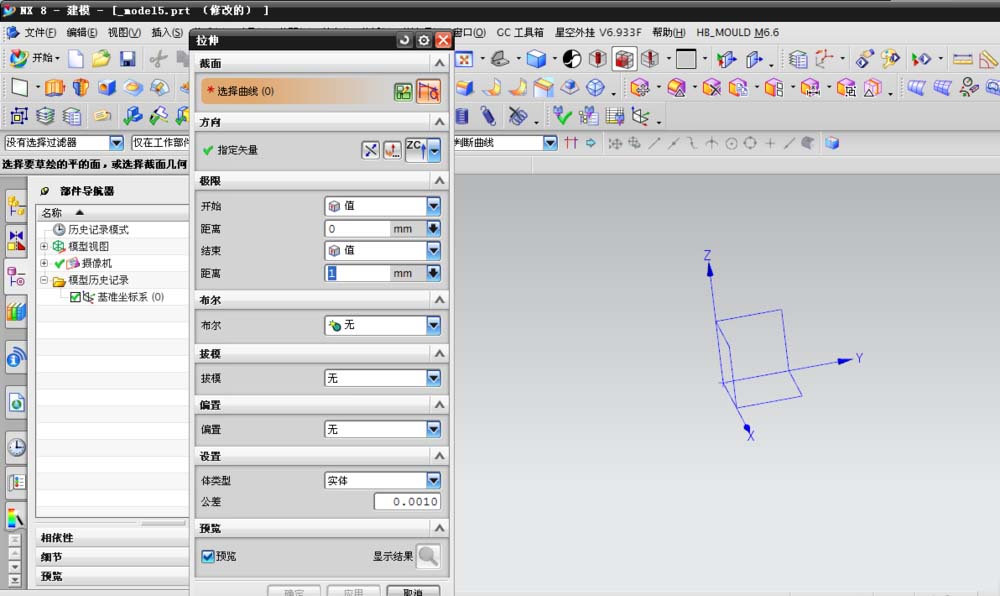Toggle the 基准坐标系 checkbox
The width and height of the screenshot is (1000, 596).
point(75,297)
